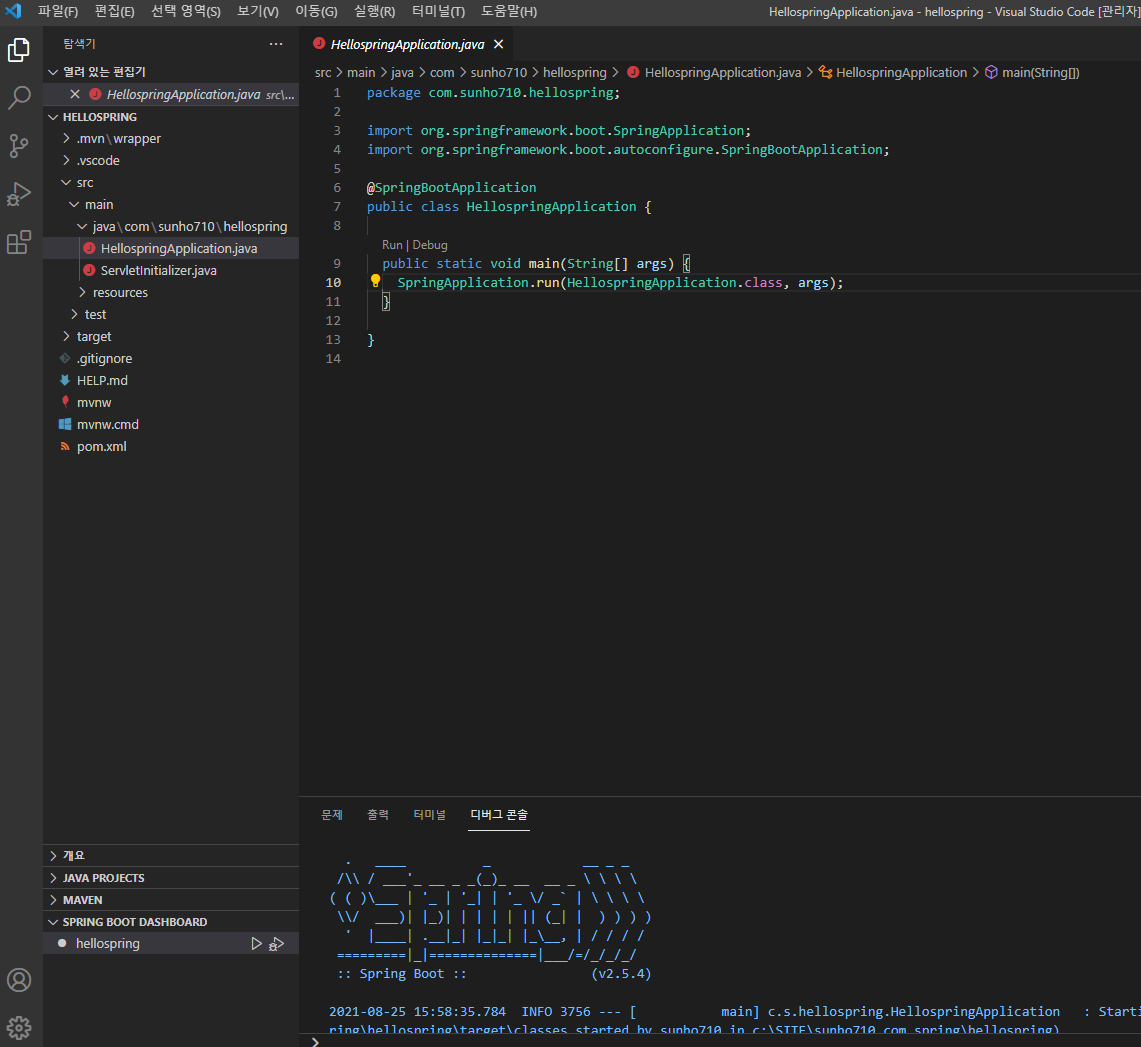Open the 실행(R) menu
Viewport: 1141px width, 1047px height.
click(374, 11)
